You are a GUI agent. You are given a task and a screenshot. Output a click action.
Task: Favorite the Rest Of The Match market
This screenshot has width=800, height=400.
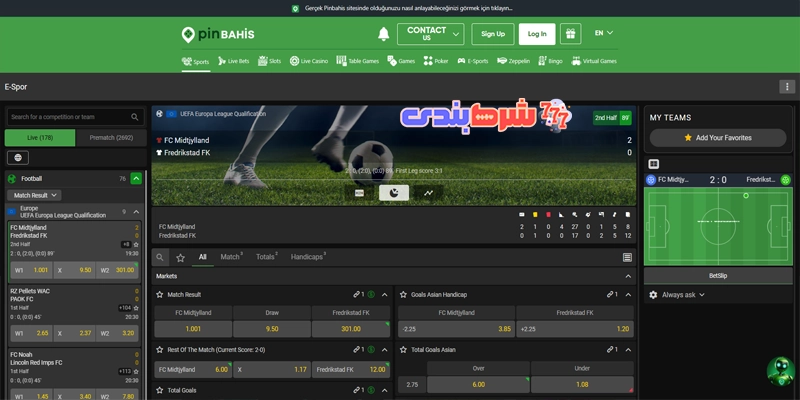pyautogui.click(x=160, y=350)
